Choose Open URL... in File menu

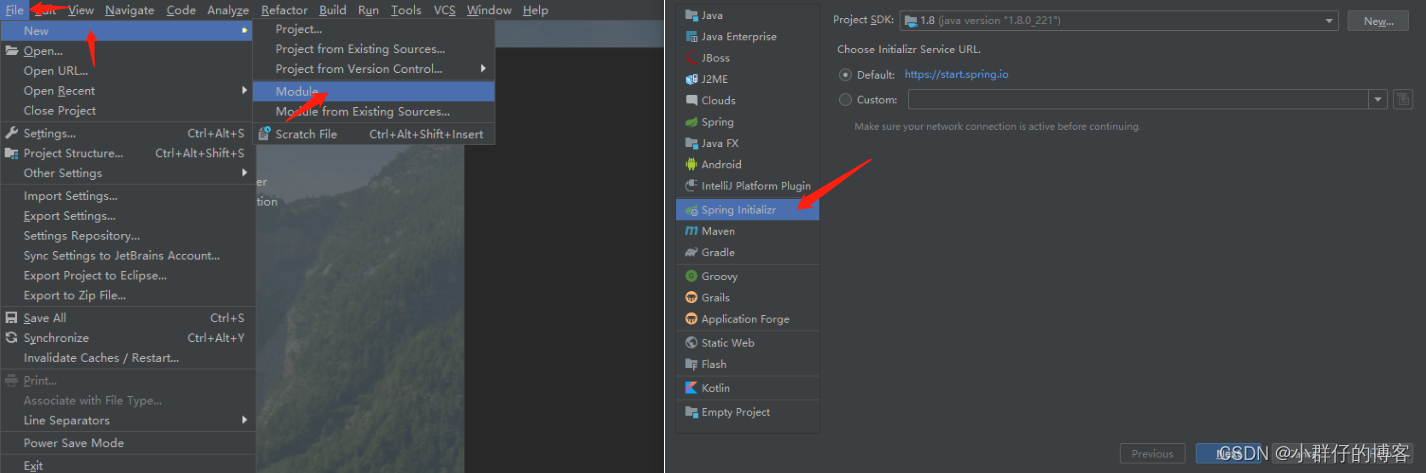click(127, 71)
